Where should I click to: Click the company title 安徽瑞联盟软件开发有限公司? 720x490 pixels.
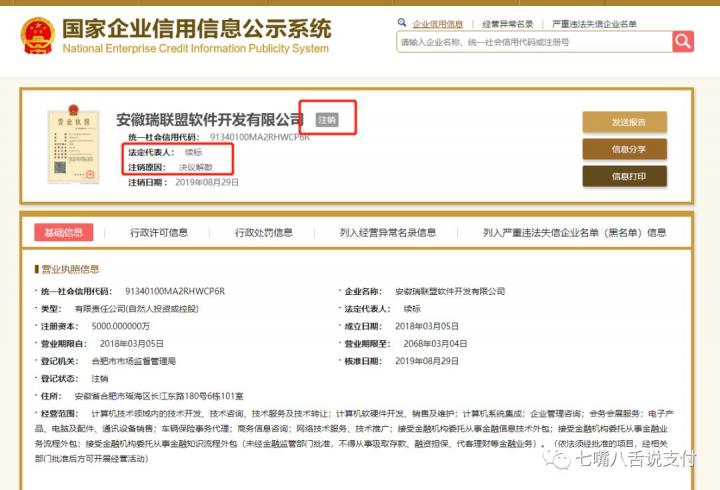[210, 120]
